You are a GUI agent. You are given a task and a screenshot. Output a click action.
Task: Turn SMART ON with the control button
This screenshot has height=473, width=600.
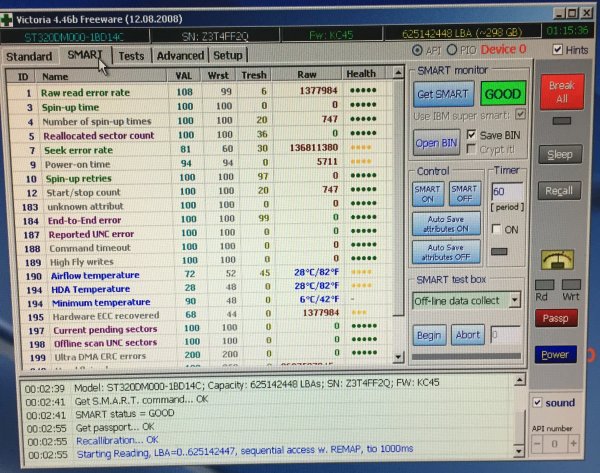427,194
